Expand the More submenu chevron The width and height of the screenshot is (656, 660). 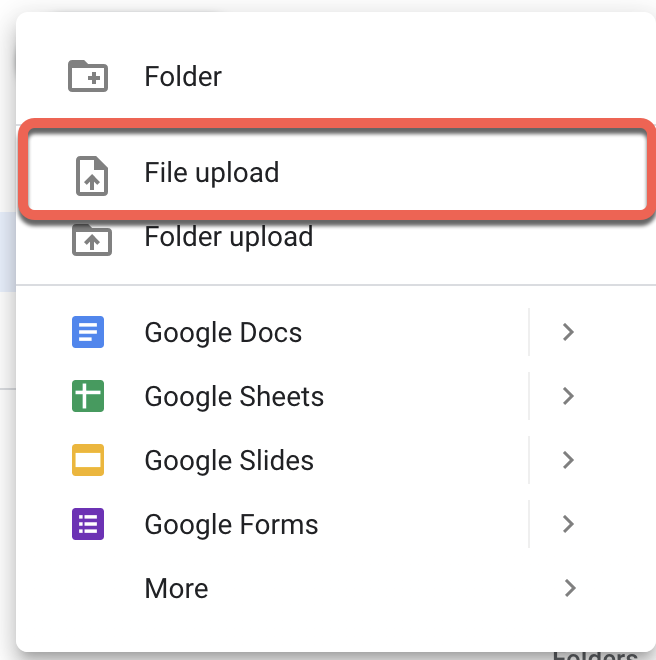pos(570,588)
